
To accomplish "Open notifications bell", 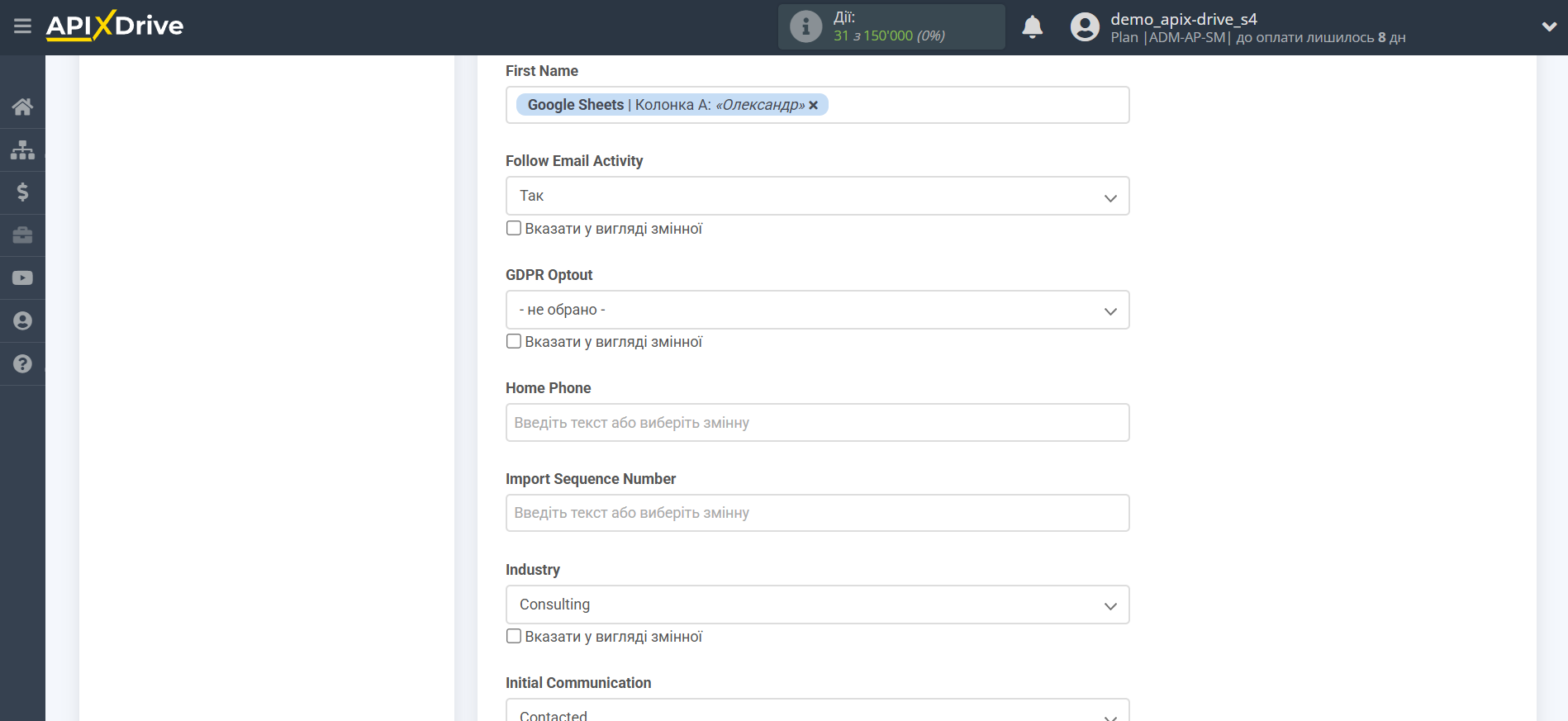I will pyautogui.click(x=1032, y=27).
